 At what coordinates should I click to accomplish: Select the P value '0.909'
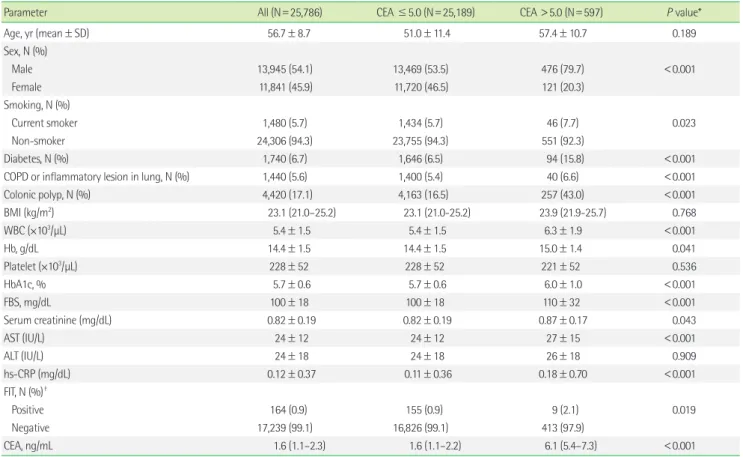[684, 356]
